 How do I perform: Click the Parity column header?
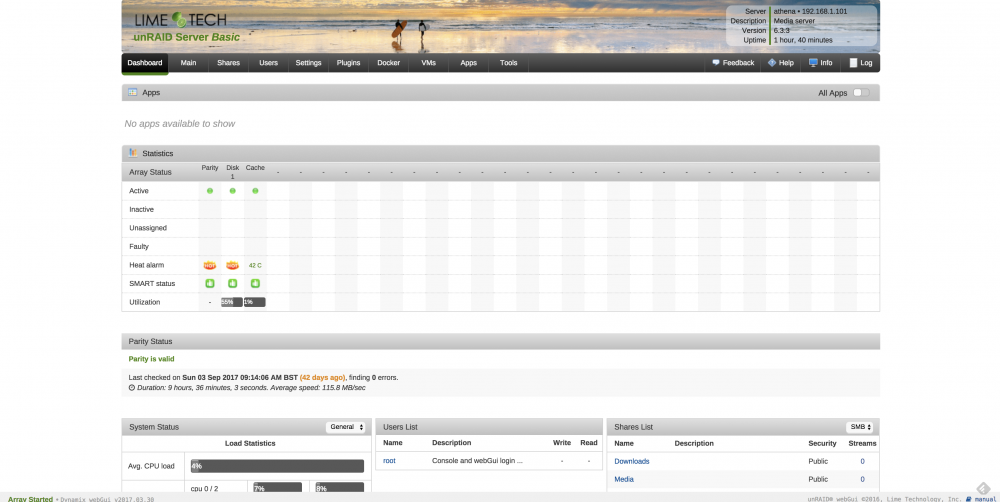tap(210, 168)
